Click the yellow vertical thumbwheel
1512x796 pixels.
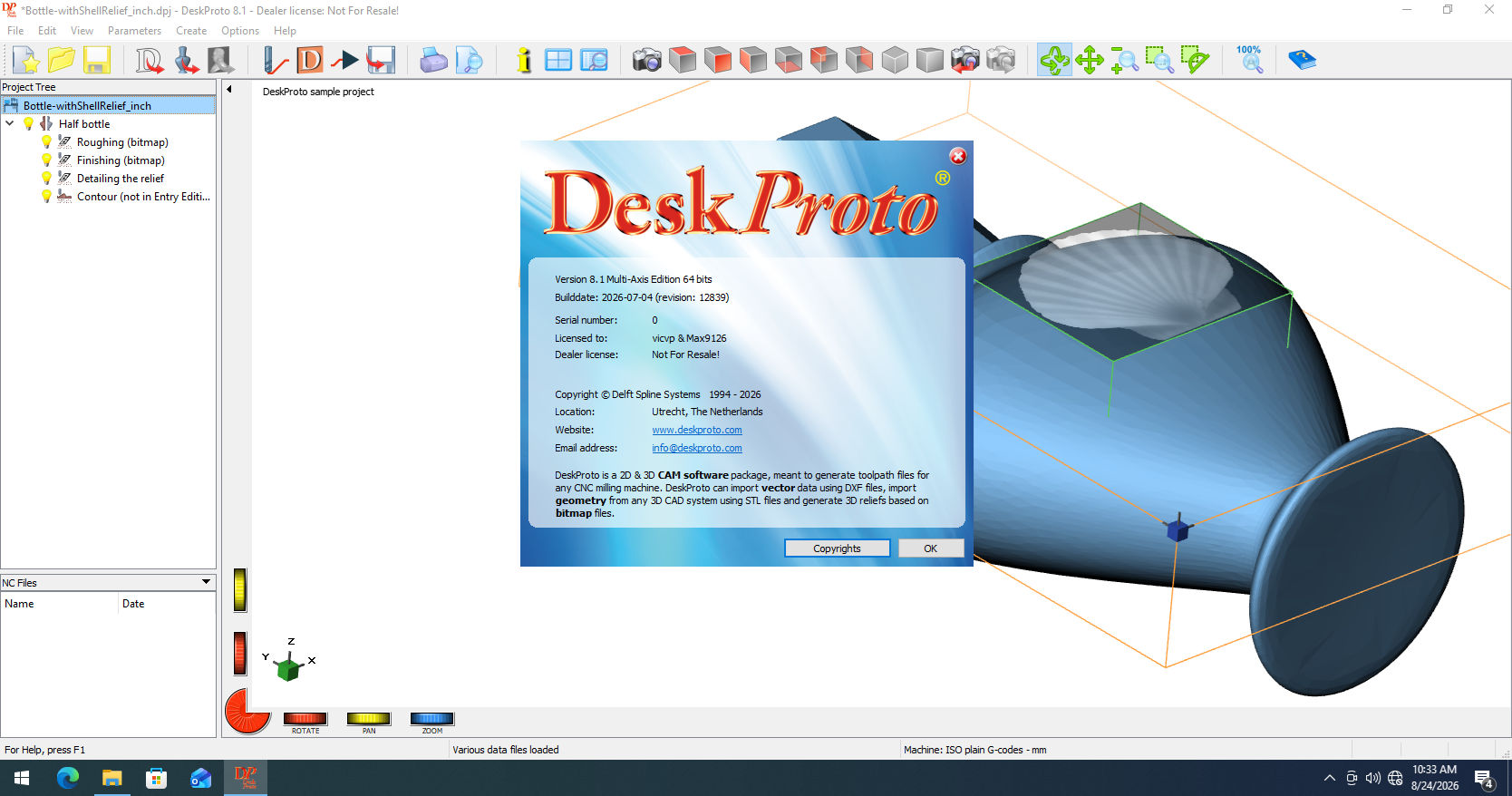tap(240, 589)
